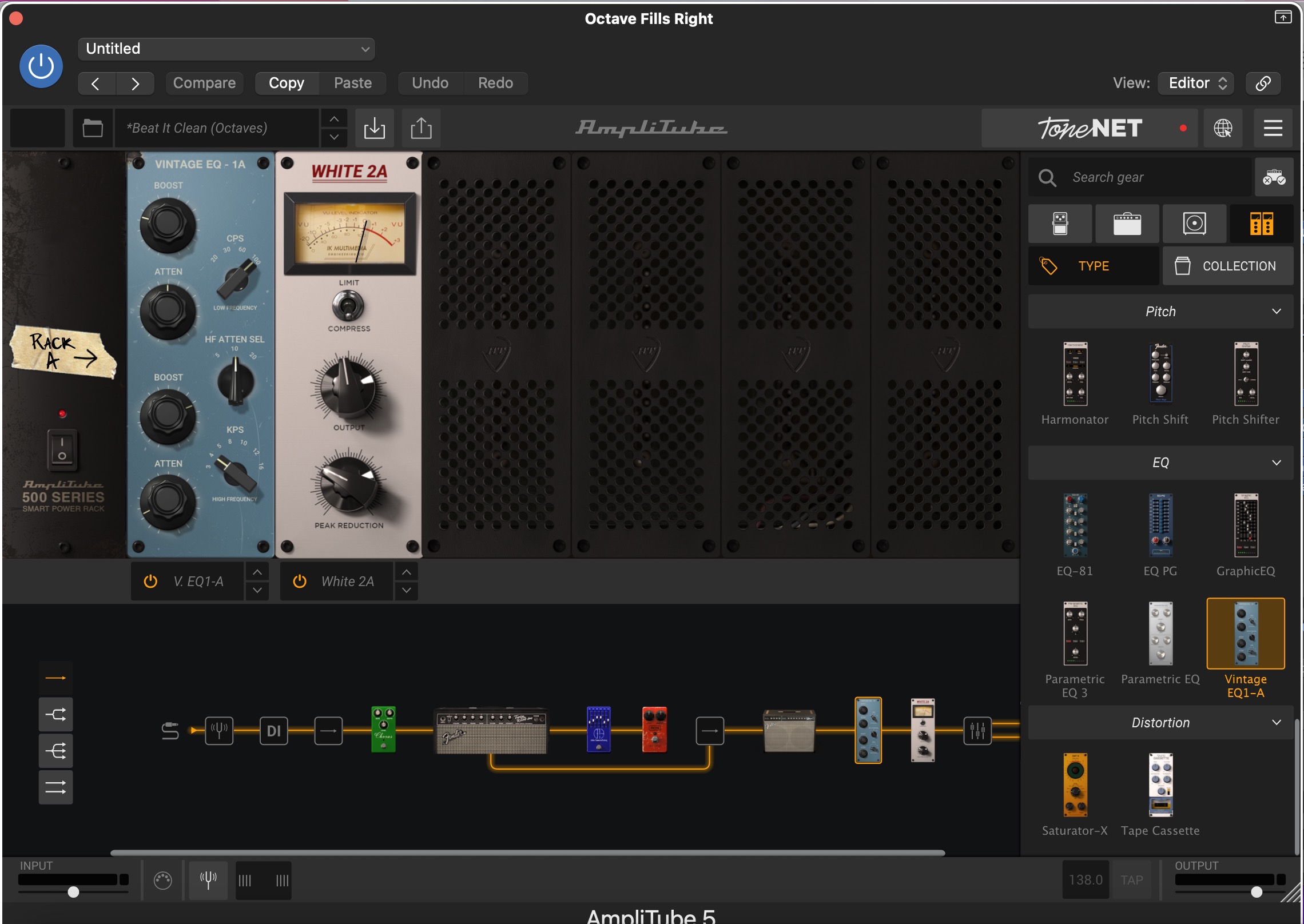Toggle V. EQ1-A power button
This screenshot has height=924, width=1304.
[x=150, y=582]
